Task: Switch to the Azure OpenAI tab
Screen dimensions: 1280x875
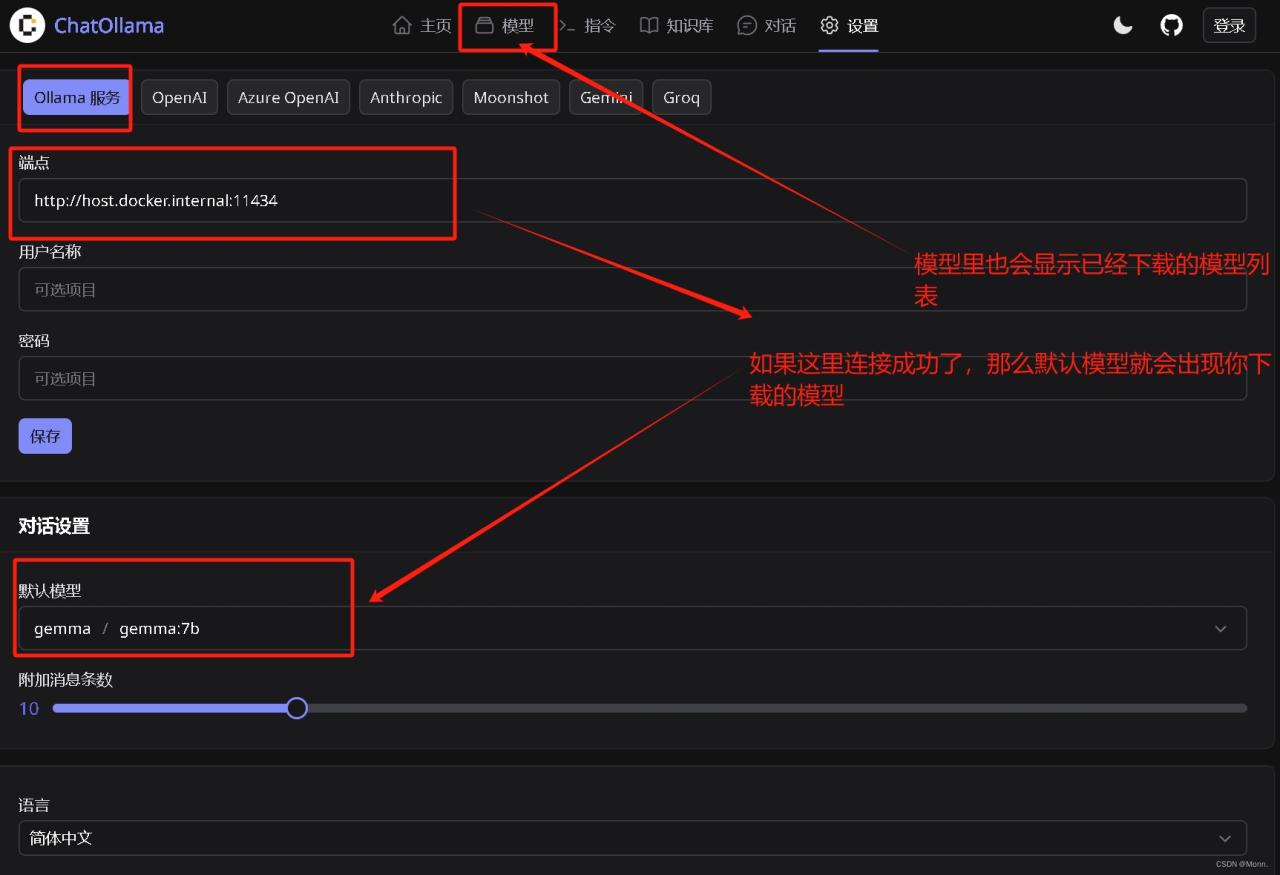Action: click(x=288, y=98)
